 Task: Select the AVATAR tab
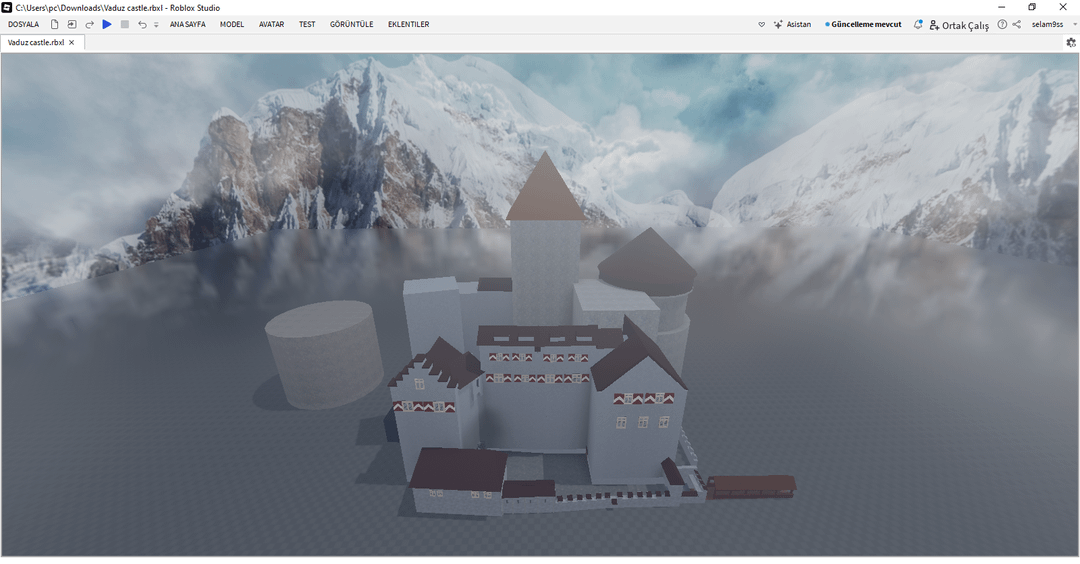pyautogui.click(x=271, y=24)
